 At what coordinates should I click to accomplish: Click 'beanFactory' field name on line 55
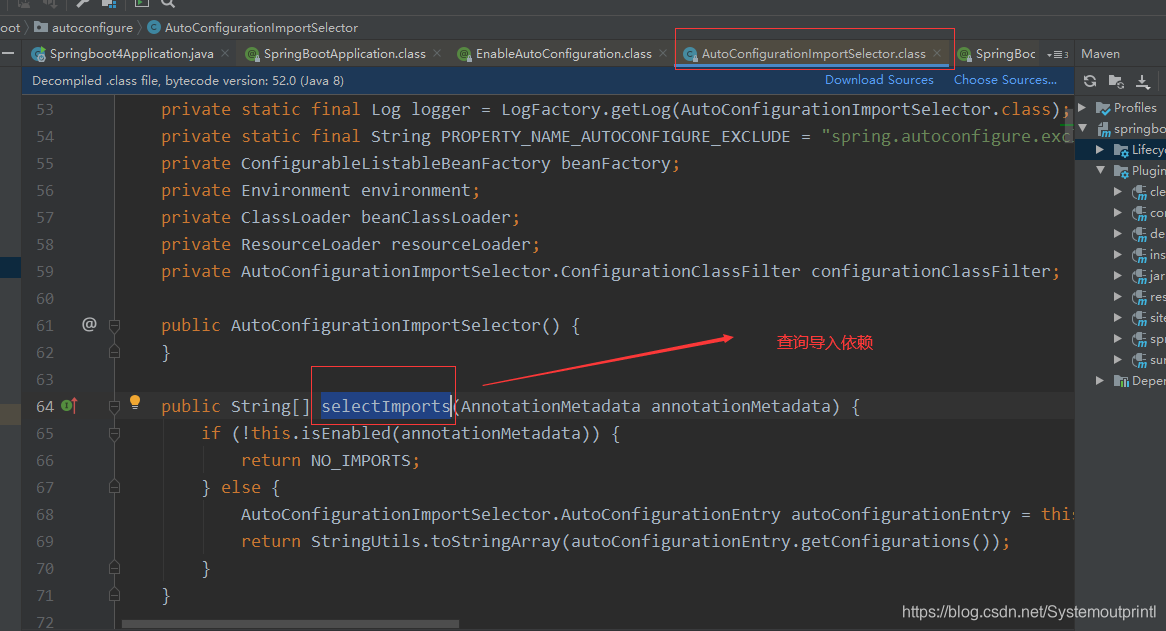[615, 164]
